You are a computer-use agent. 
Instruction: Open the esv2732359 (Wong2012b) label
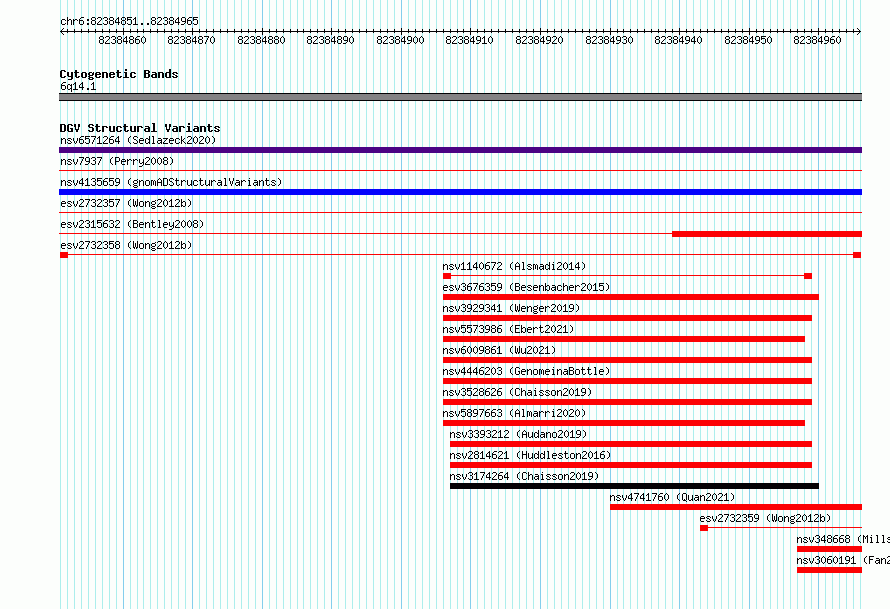point(765,518)
